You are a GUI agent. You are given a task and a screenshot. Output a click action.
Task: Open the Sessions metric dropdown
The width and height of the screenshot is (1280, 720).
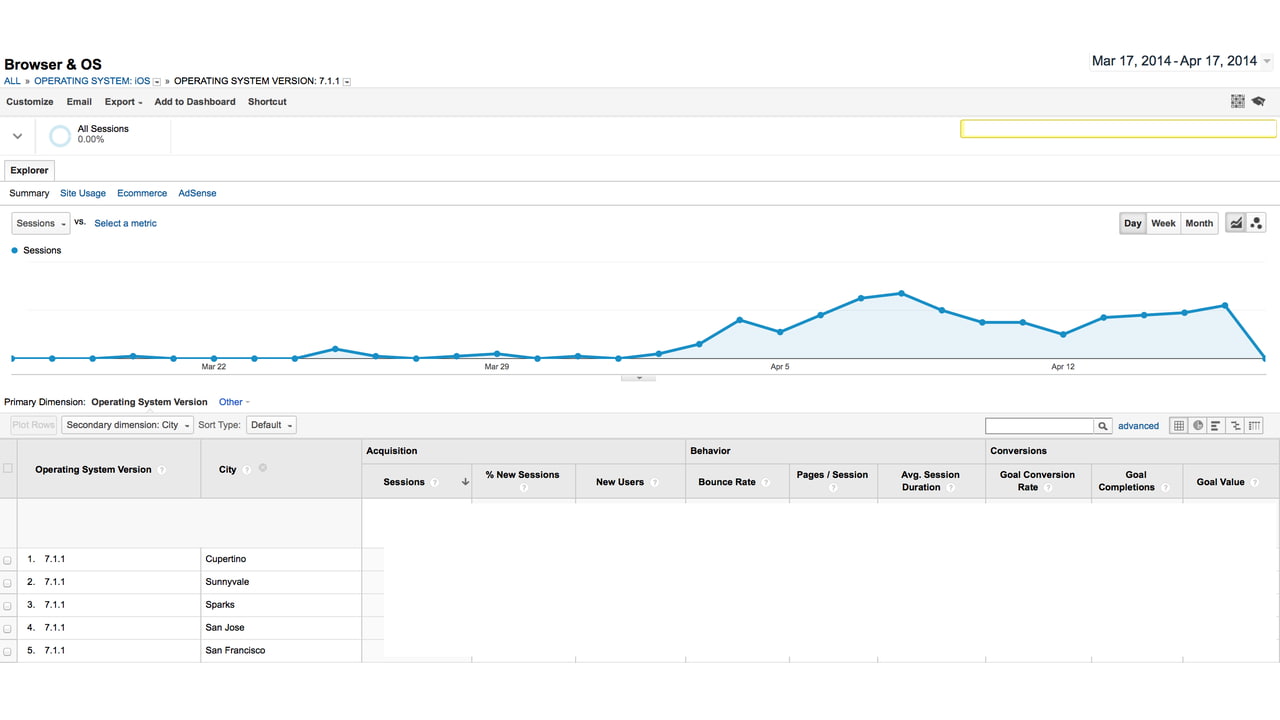41,223
